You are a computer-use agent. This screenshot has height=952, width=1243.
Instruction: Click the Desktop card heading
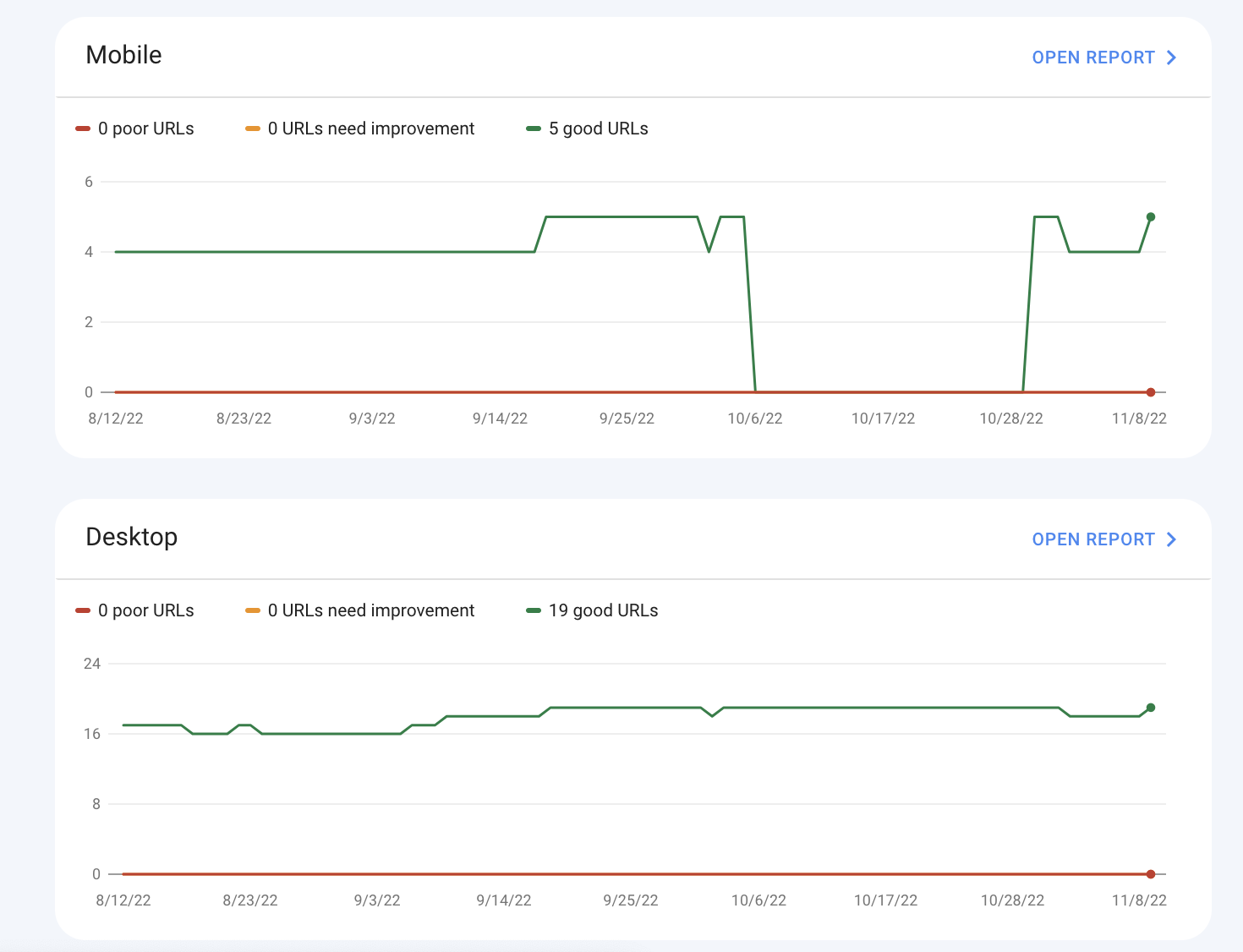(x=132, y=537)
